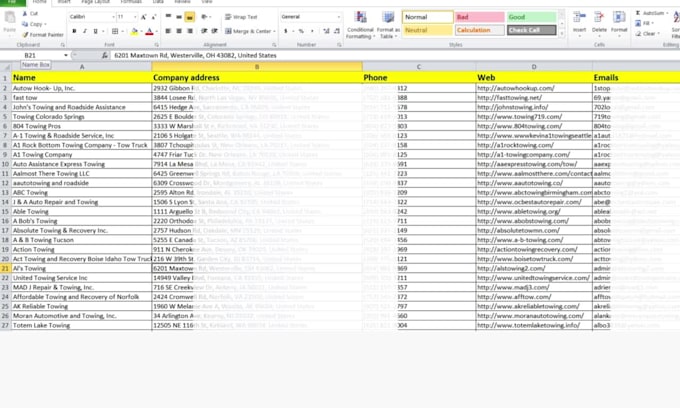Click the Insert Function fx icon

point(105,55)
